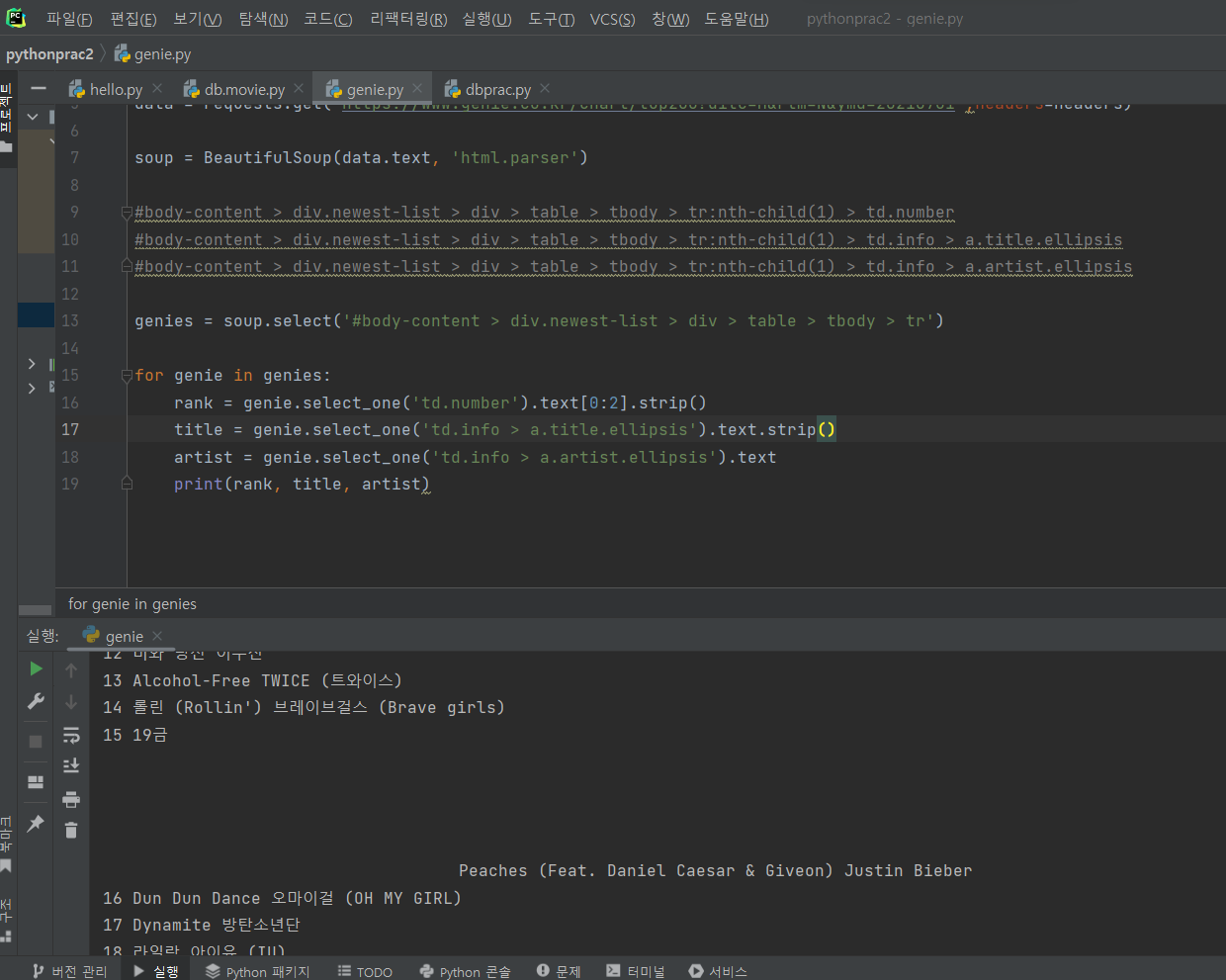Image resolution: width=1226 pixels, height=980 pixels.
Task: Click the Stop process square icon
Action: point(36,742)
